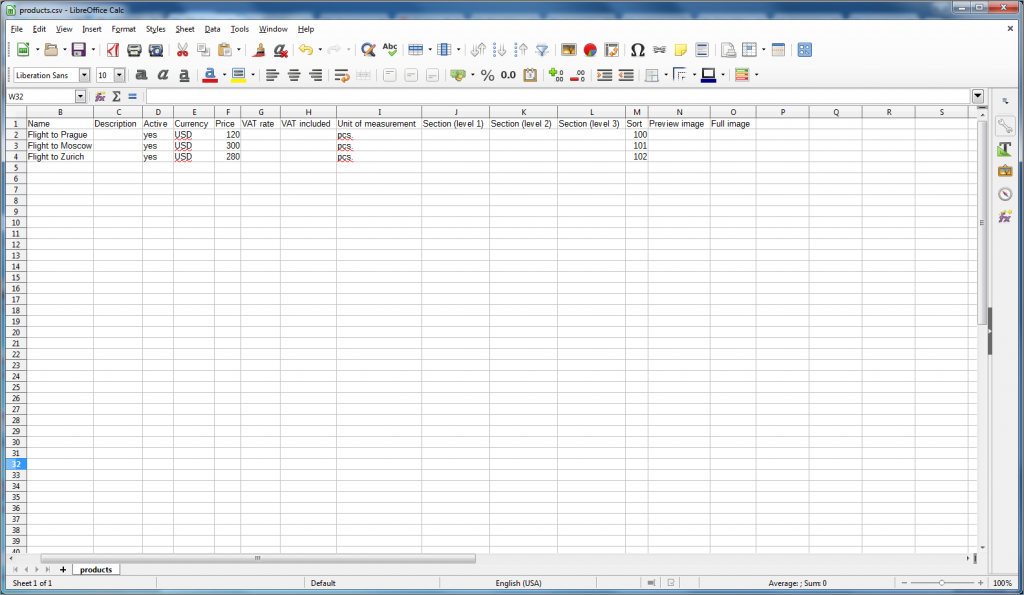Apply AutoFilter with the funnel icon
The height and width of the screenshot is (595, 1024).
[542, 50]
